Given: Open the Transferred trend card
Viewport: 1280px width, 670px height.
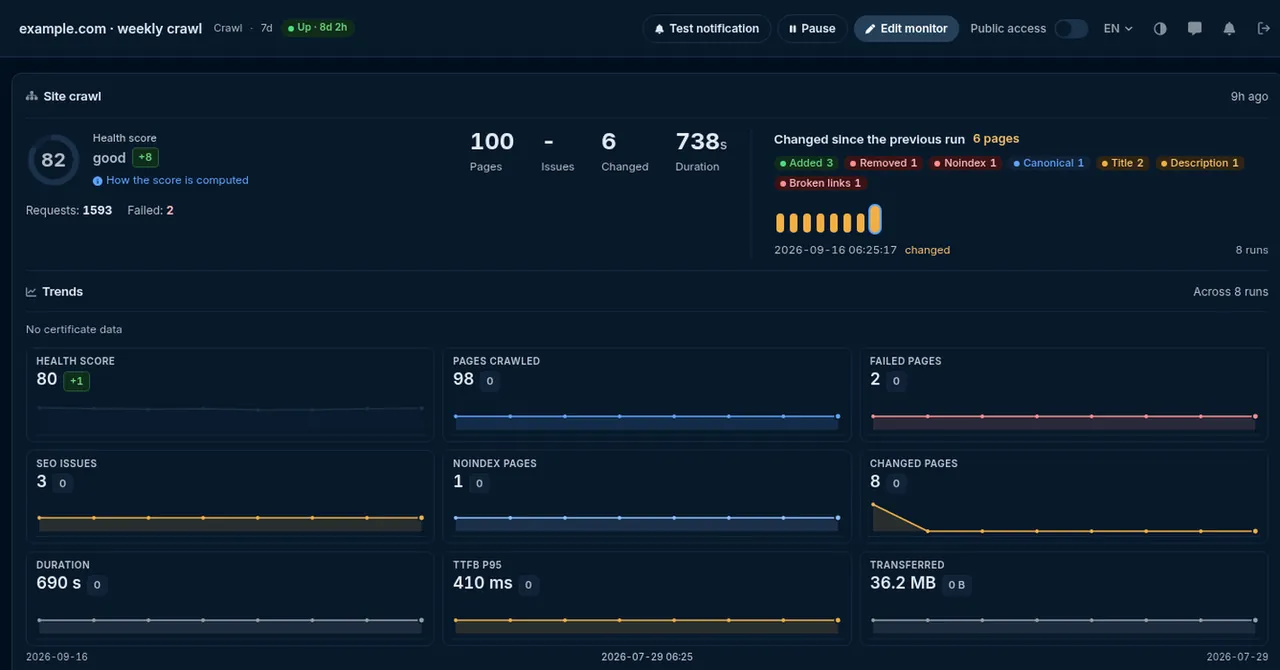Looking at the screenshot, I should 1064,599.
